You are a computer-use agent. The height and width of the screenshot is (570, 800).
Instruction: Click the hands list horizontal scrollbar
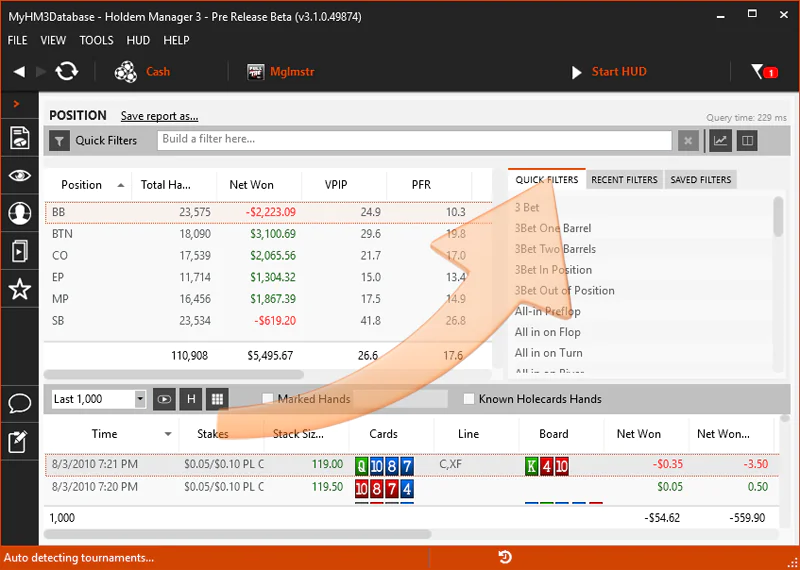pos(238,535)
